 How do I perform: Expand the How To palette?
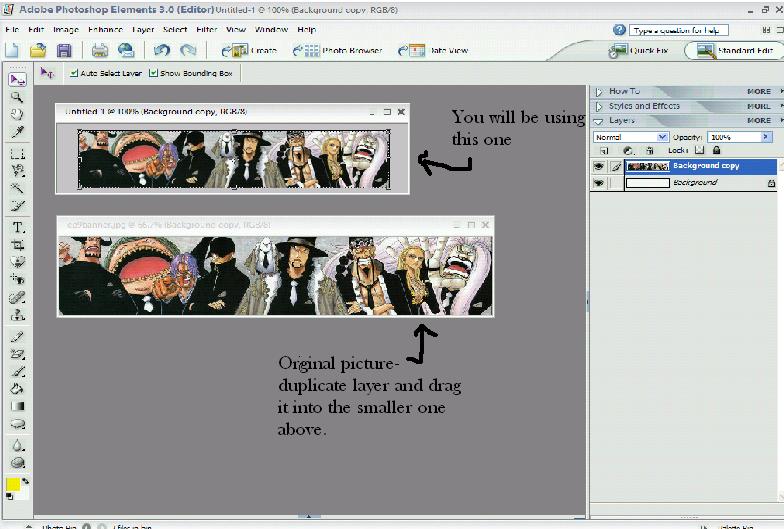click(x=599, y=92)
